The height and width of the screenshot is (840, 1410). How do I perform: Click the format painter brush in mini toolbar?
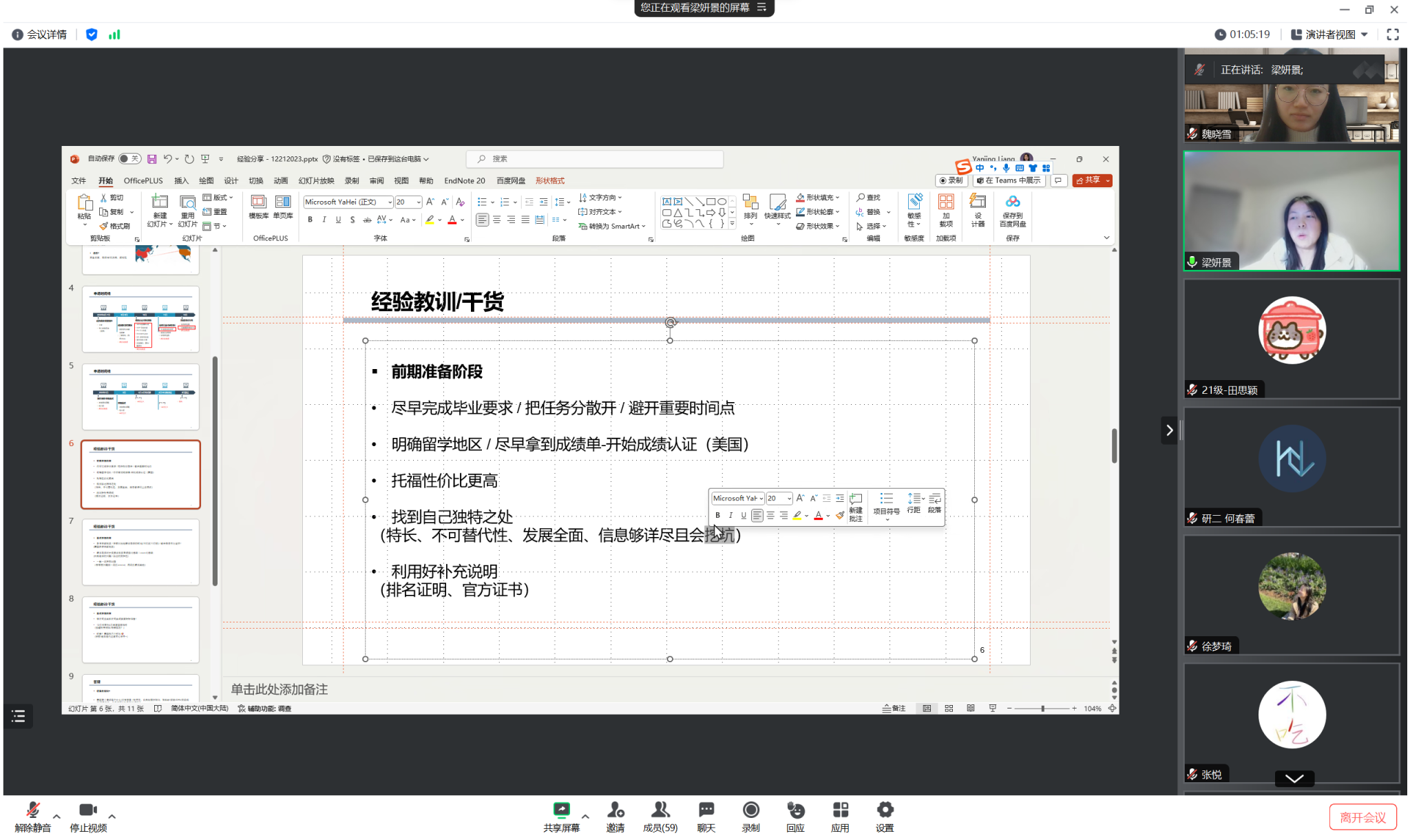(840, 515)
